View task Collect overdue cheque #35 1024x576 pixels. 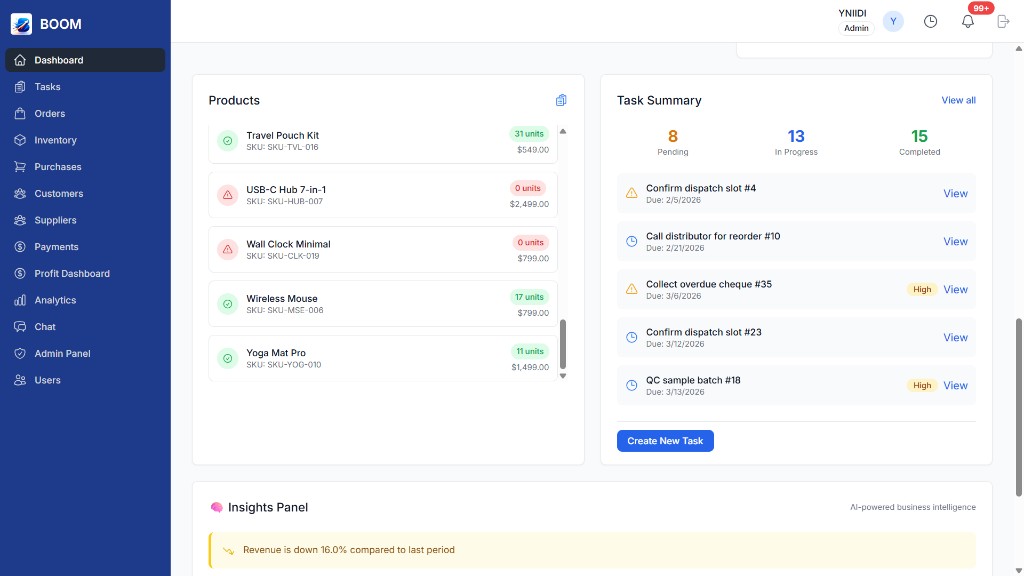coord(955,289)
